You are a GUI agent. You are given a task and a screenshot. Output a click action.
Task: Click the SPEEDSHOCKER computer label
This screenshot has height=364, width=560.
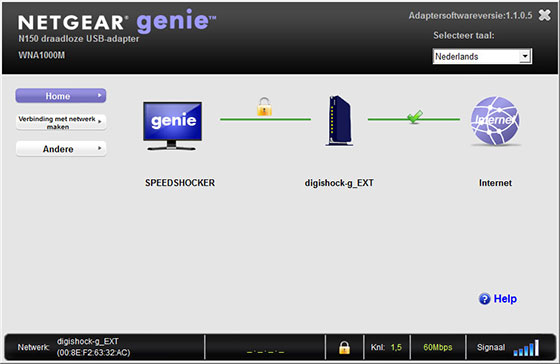click(180, 183)
